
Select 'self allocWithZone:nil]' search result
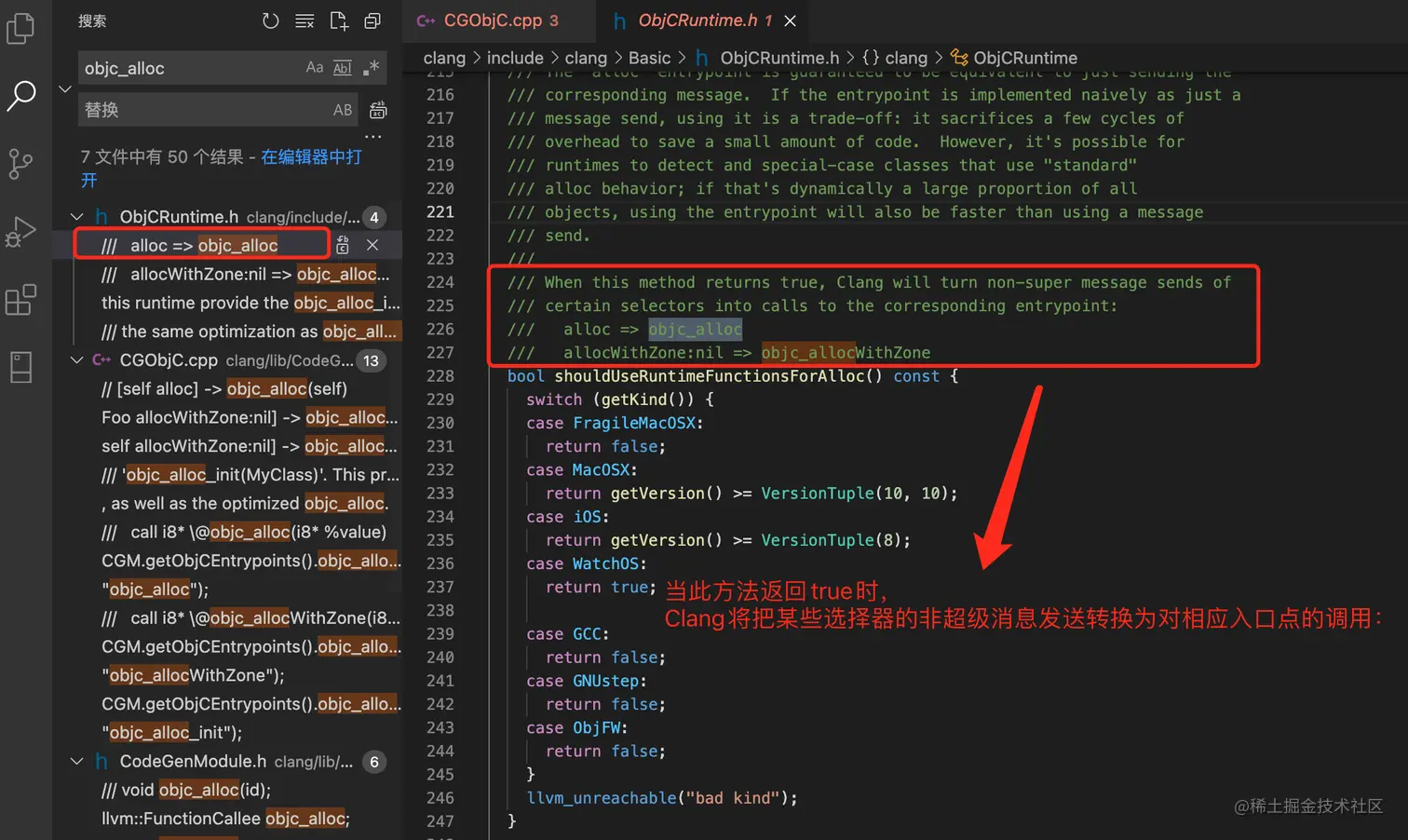point(250,446)
